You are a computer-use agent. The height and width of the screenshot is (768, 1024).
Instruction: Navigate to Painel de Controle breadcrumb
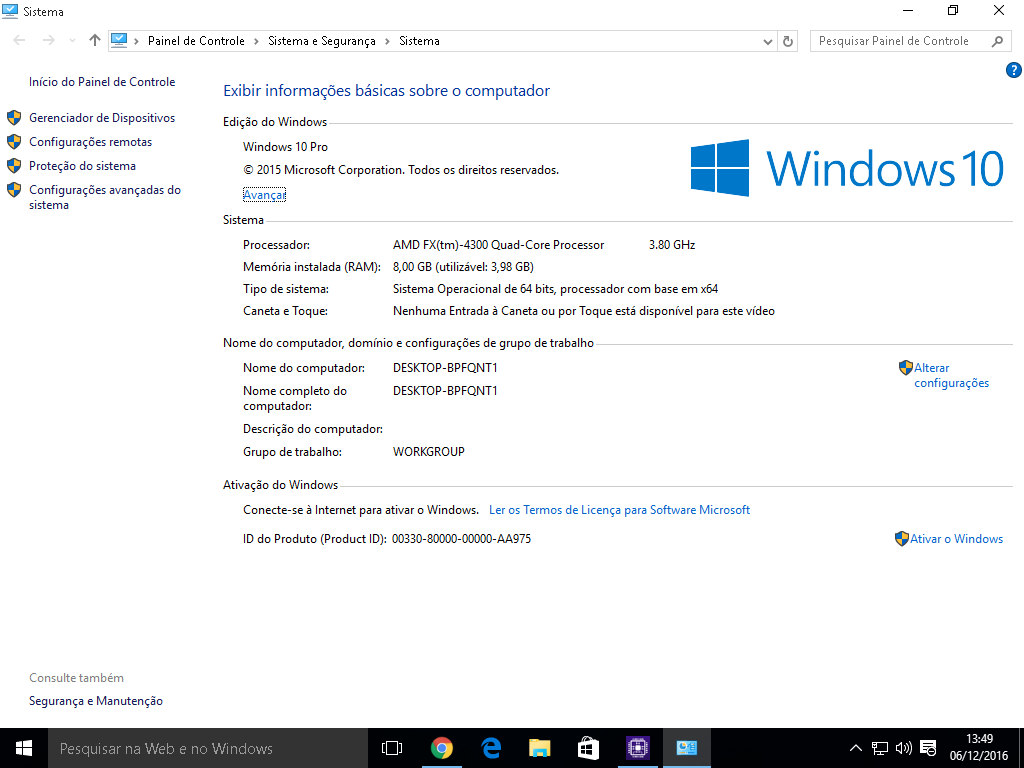[196, 40]
